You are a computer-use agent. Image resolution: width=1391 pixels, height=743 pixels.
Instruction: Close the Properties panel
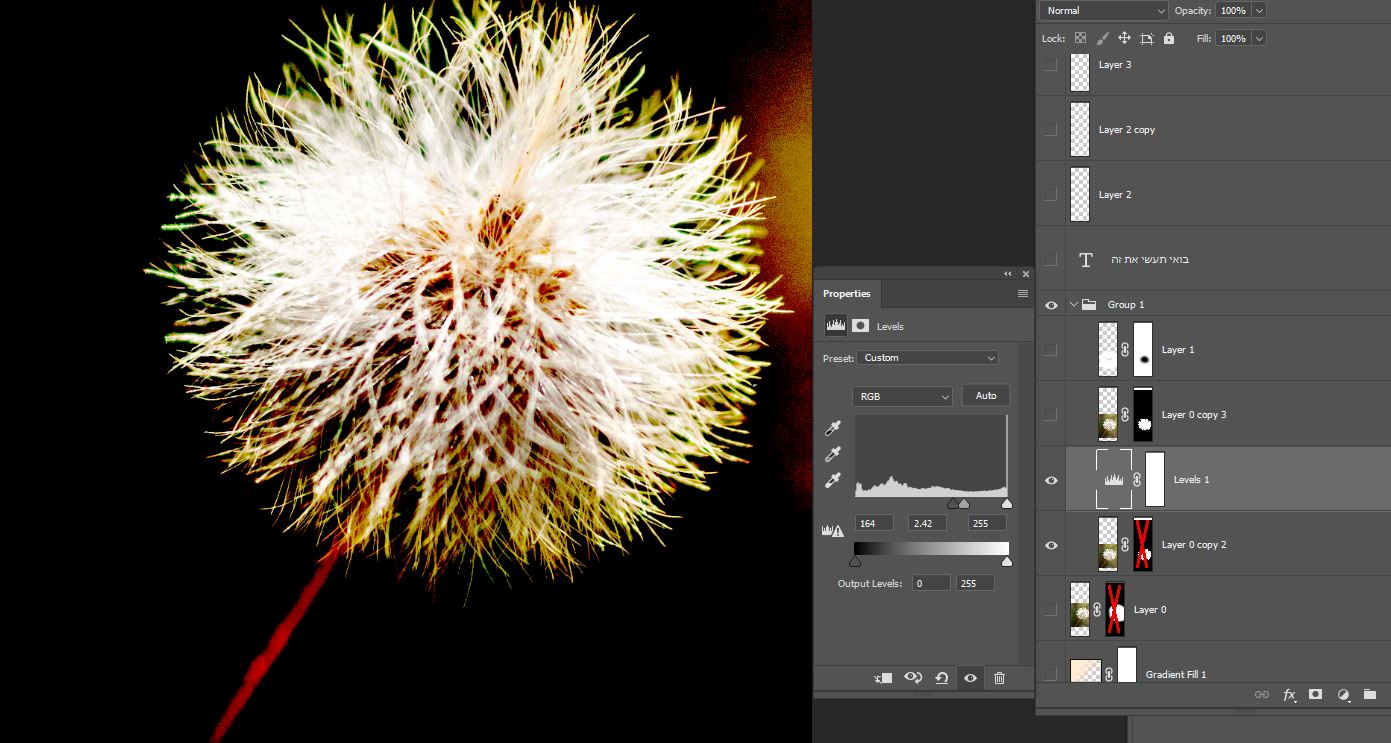(1025, 274)
